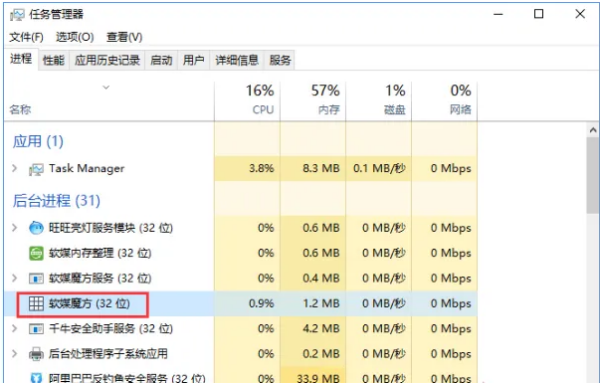Switch to the 启动 tab
This screenshot has width=600, height=383.
161,60
